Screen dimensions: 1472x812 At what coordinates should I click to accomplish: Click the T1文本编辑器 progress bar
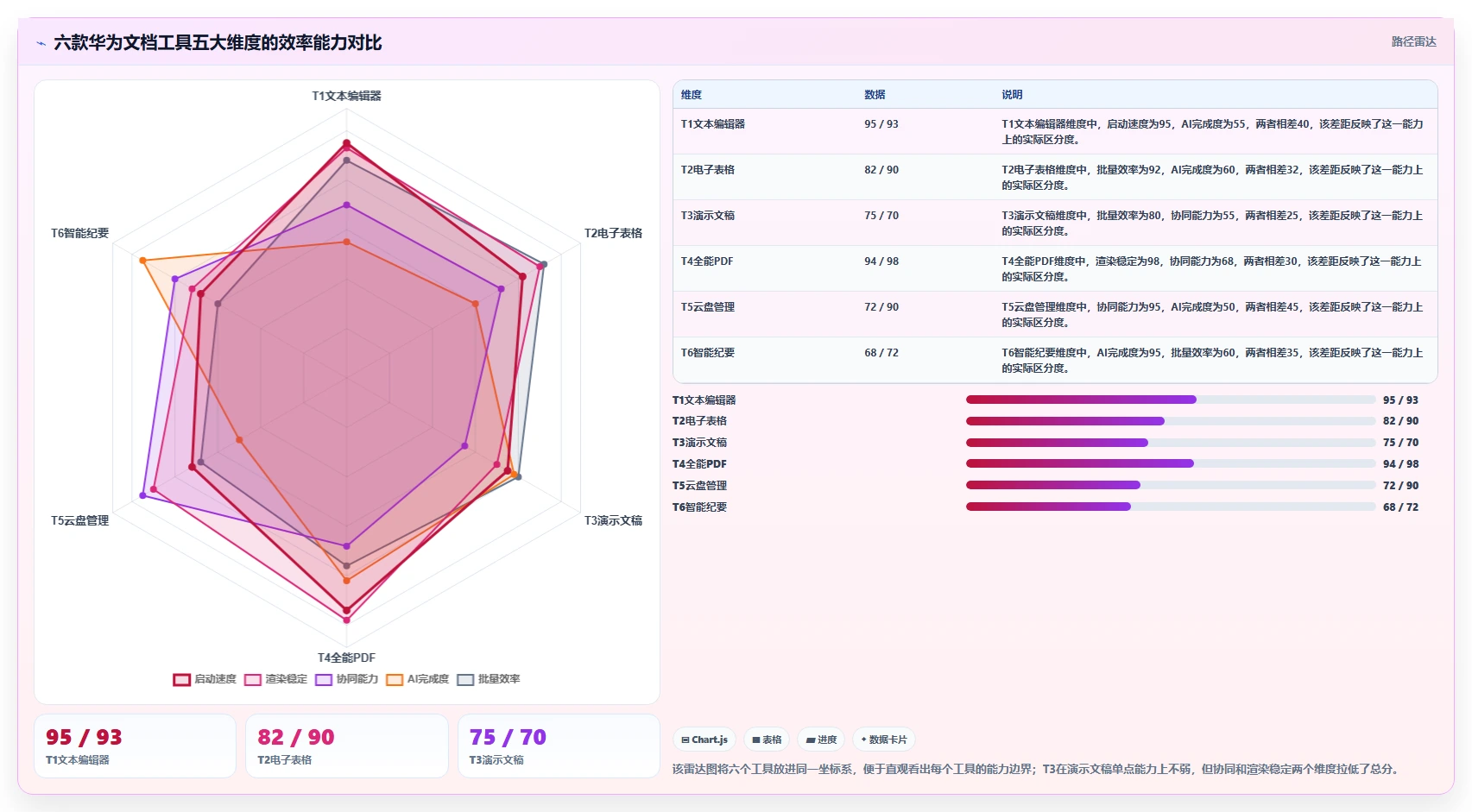(1171, 400)
